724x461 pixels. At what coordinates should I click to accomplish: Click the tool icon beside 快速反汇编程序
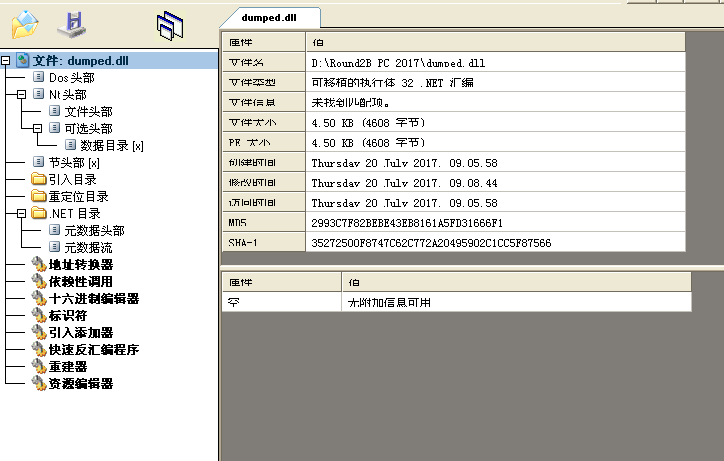[39, 350]
